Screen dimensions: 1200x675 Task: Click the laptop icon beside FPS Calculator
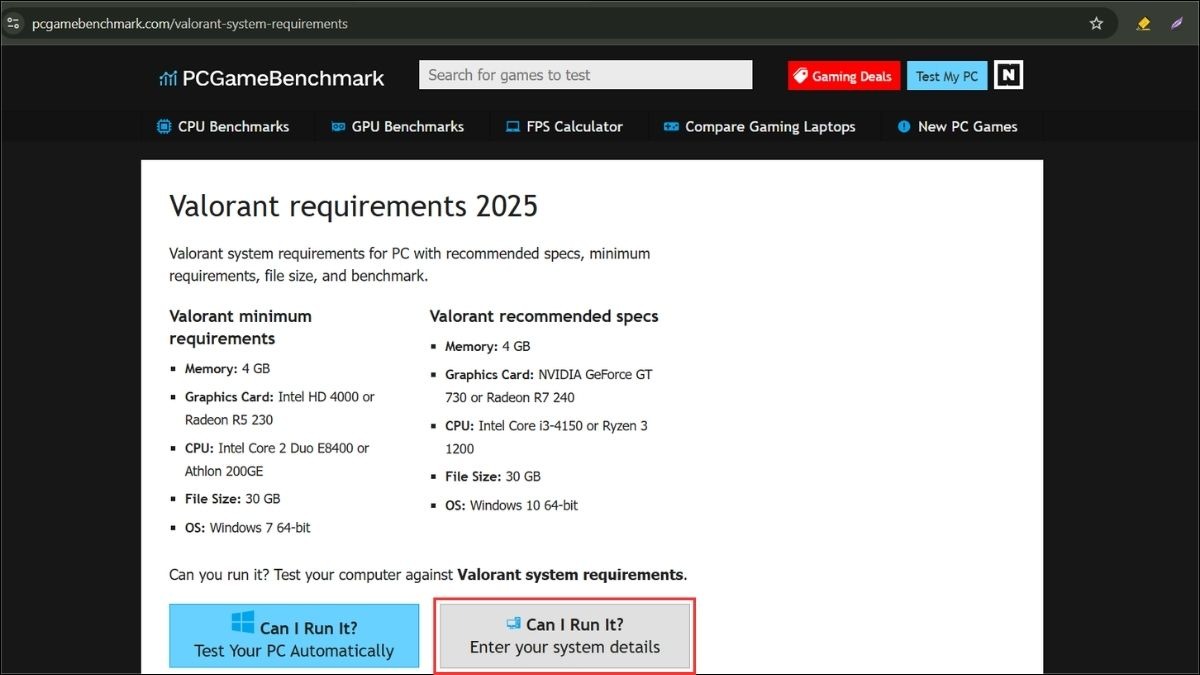(513, 127)
